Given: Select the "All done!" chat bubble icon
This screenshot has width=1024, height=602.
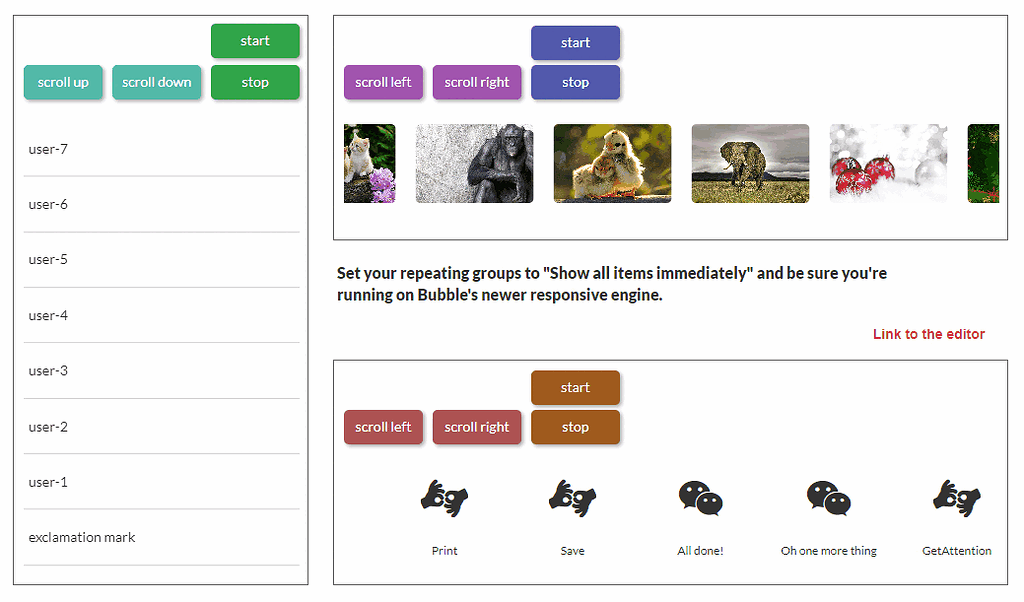Looking at the screenshot, I should coord(700,498).
